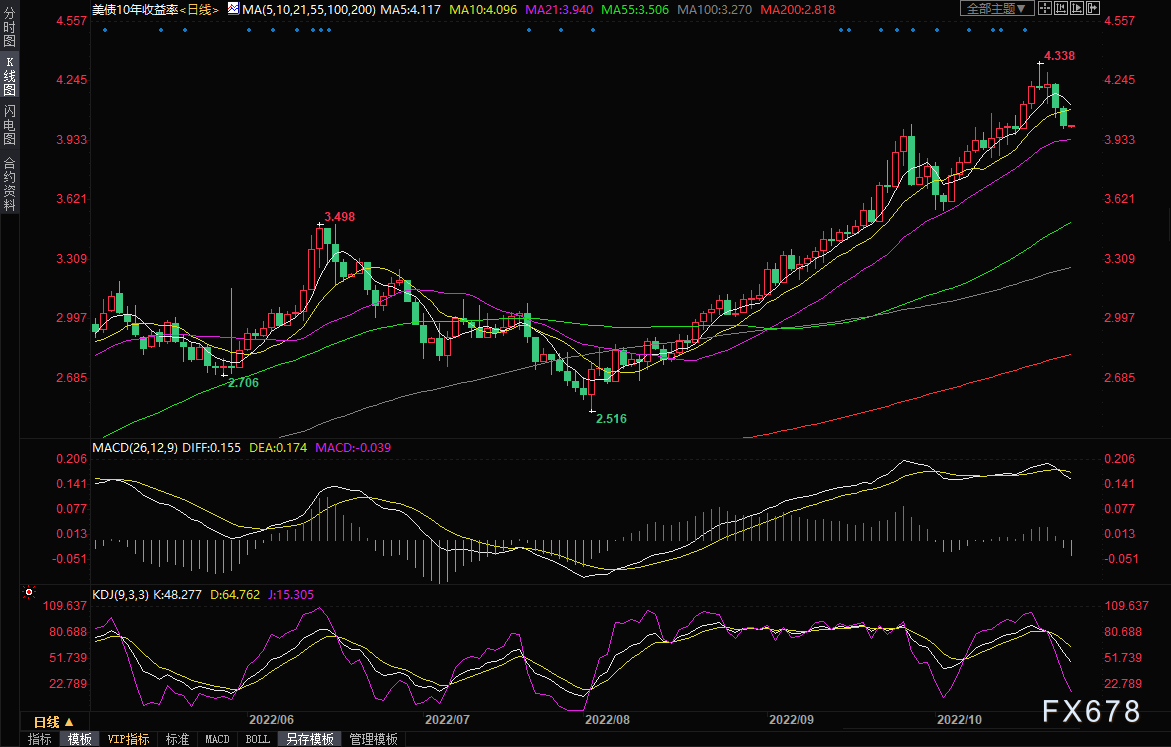1171x747 pixels.
Task: Open 管理模板 template manager
Action: pyautogui.click(x=373, y=739)
